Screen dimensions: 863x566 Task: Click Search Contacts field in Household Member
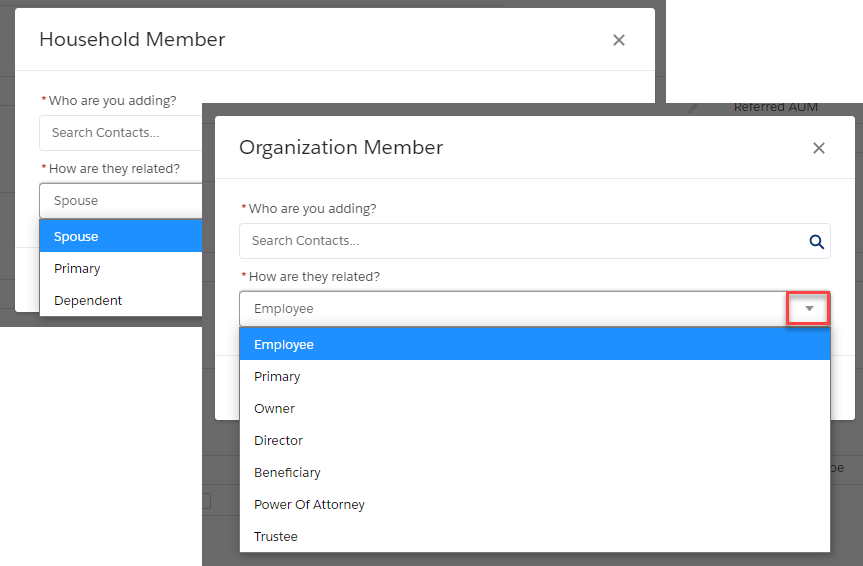pos(121,133)
